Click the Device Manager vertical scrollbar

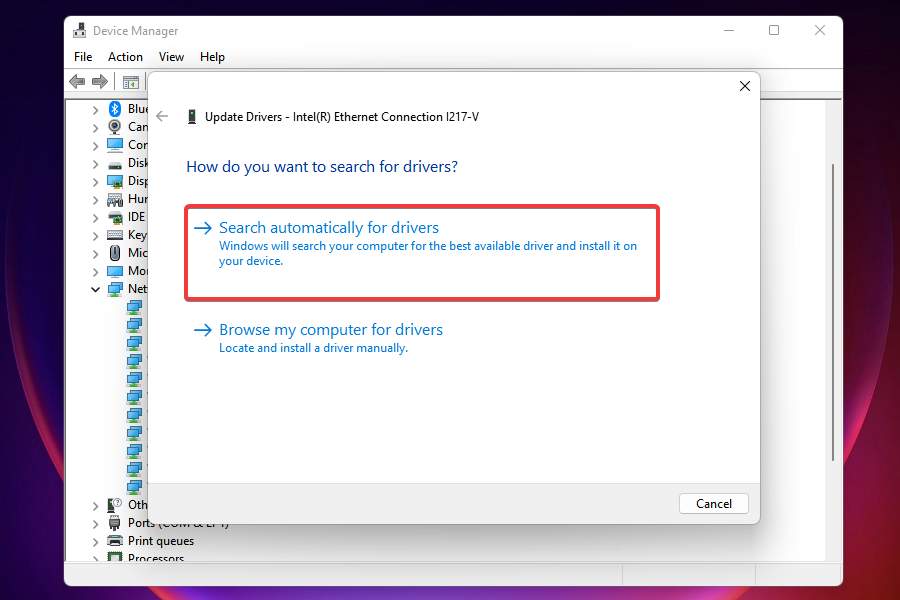coord(833,312)
